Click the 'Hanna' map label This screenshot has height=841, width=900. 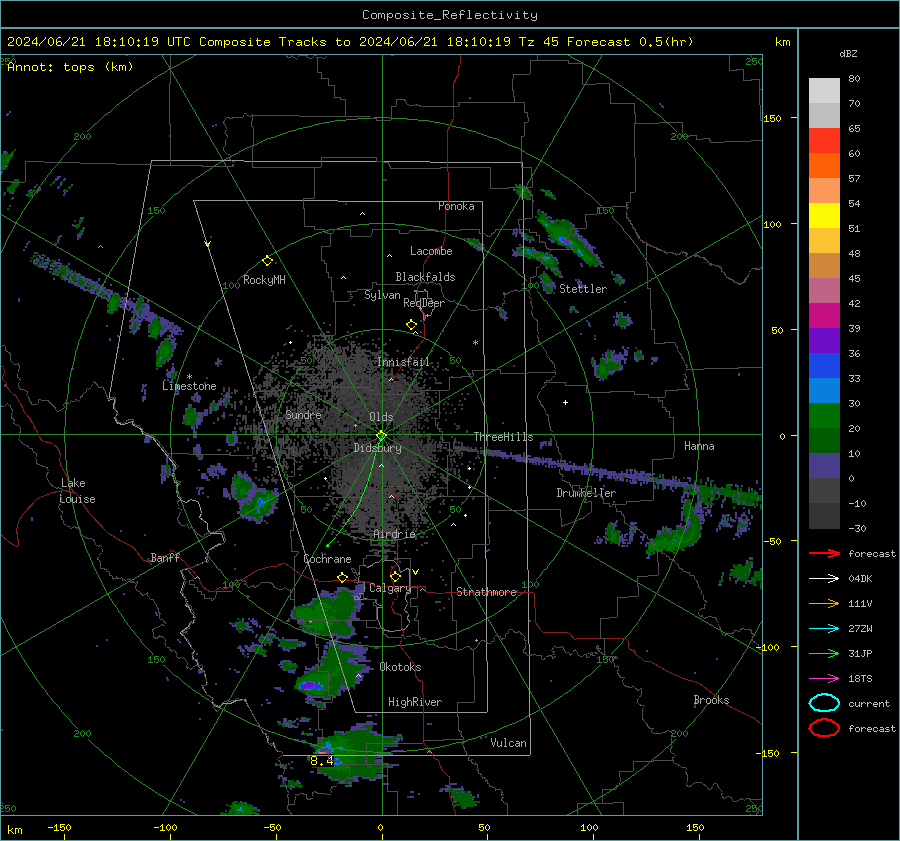point(699,446)
